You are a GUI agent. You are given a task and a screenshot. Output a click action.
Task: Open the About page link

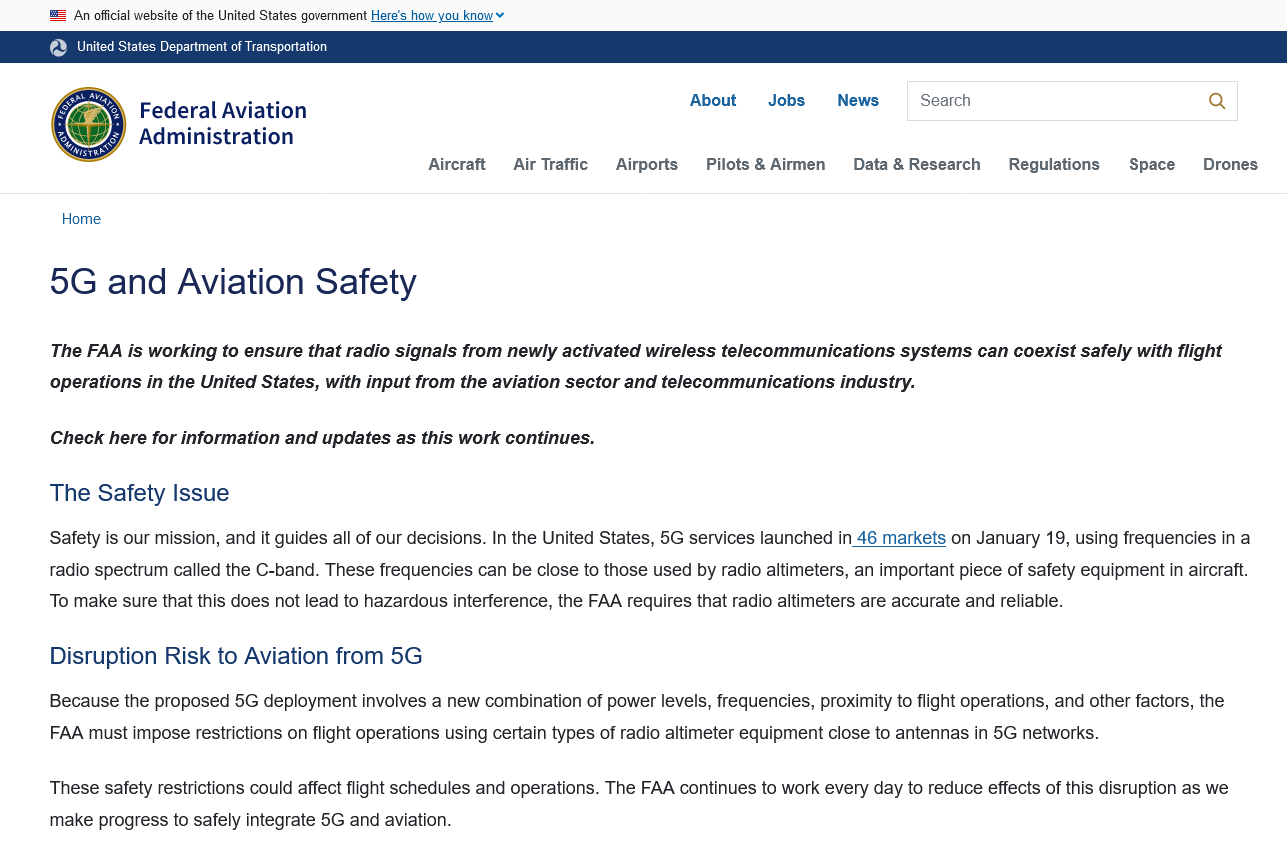point(712,101)
